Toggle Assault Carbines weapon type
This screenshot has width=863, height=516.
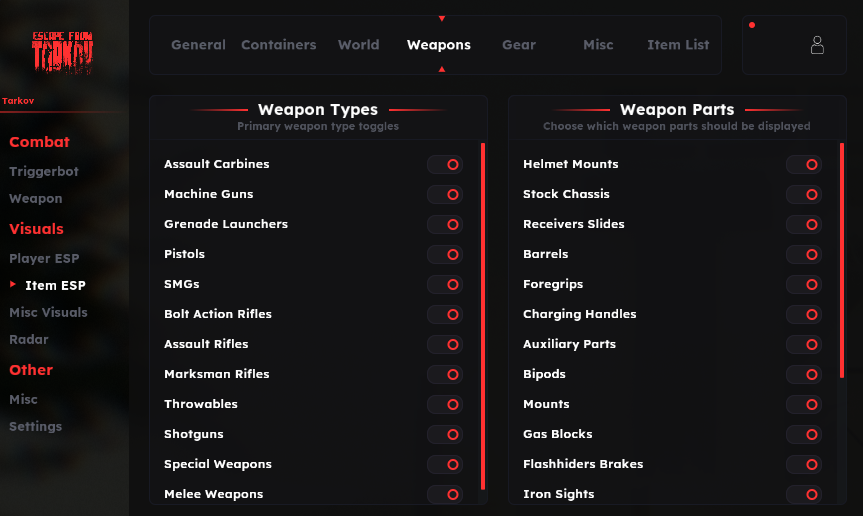(445, 164)
